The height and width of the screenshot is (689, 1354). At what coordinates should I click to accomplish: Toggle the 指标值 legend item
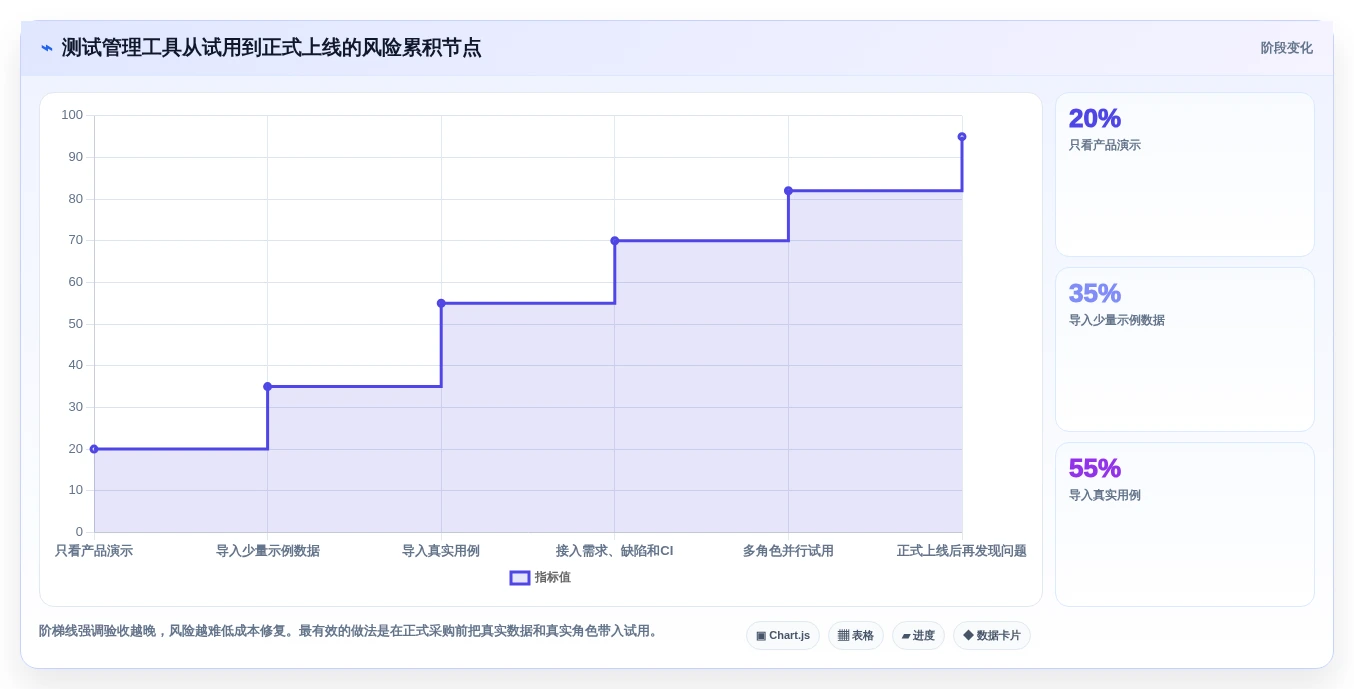click(540, 577)
